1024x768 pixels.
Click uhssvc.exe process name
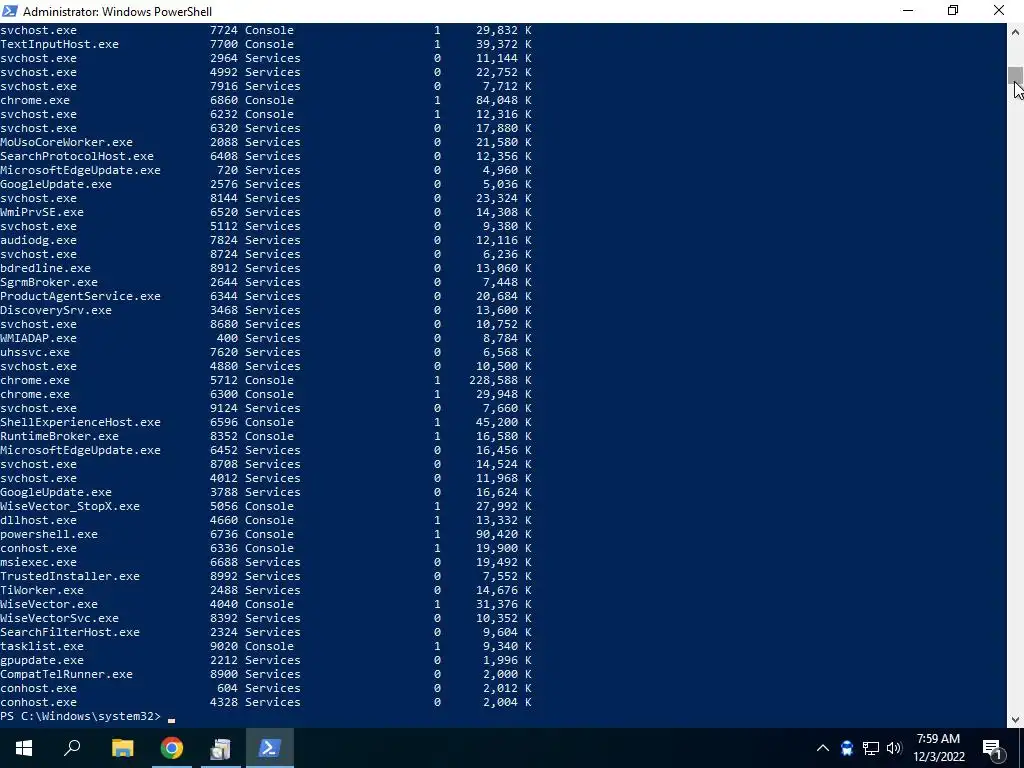point(35,352)
